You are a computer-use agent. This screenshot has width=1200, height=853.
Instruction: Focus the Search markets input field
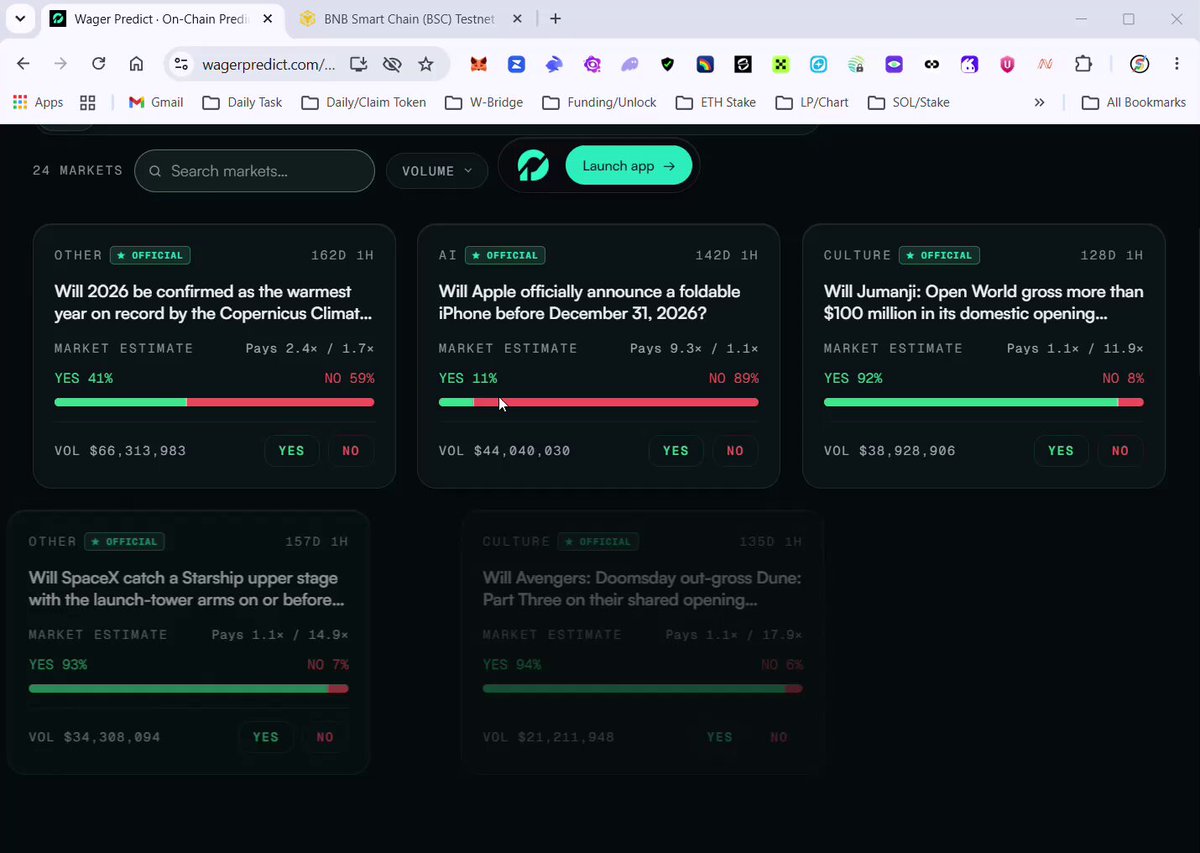point(254,171)
